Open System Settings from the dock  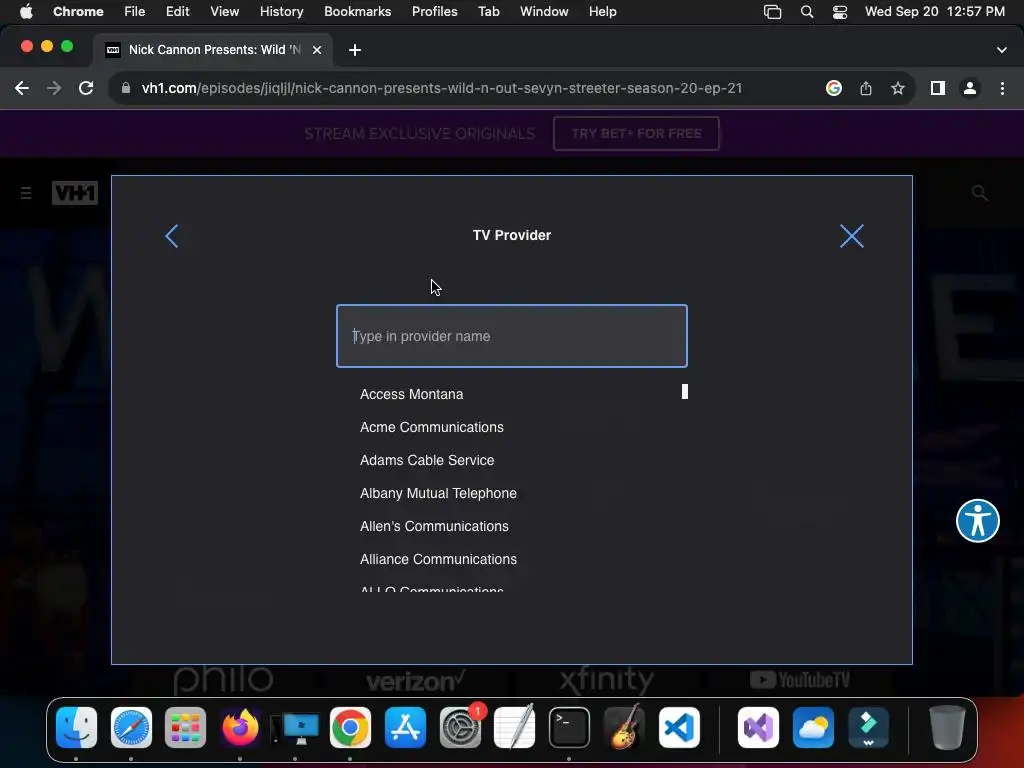tap(460, 728)
